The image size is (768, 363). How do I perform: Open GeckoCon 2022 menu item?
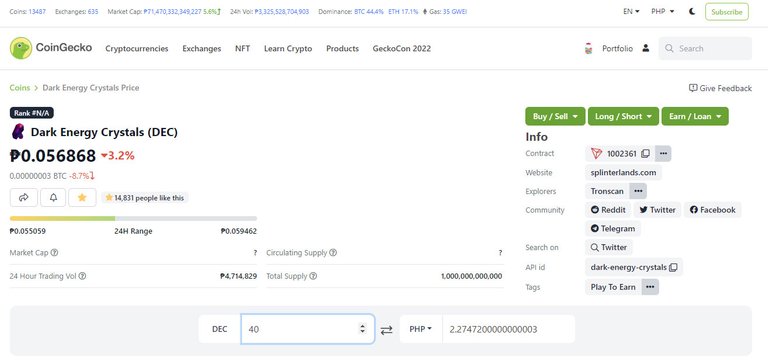pyautogui.click(x=402, y=48)
